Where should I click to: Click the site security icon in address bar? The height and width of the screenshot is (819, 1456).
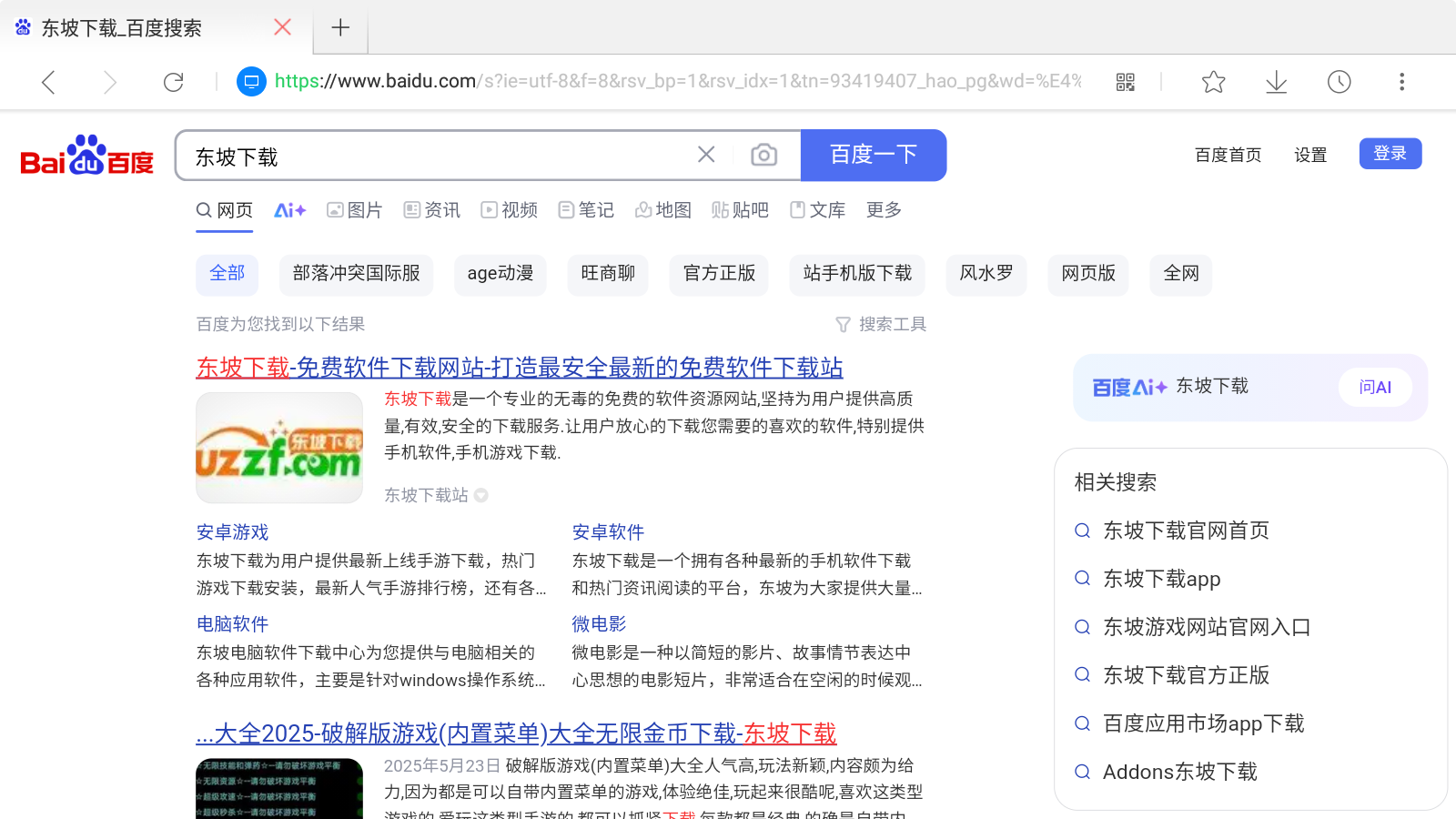pyautogui.click(x=251, y=81)
